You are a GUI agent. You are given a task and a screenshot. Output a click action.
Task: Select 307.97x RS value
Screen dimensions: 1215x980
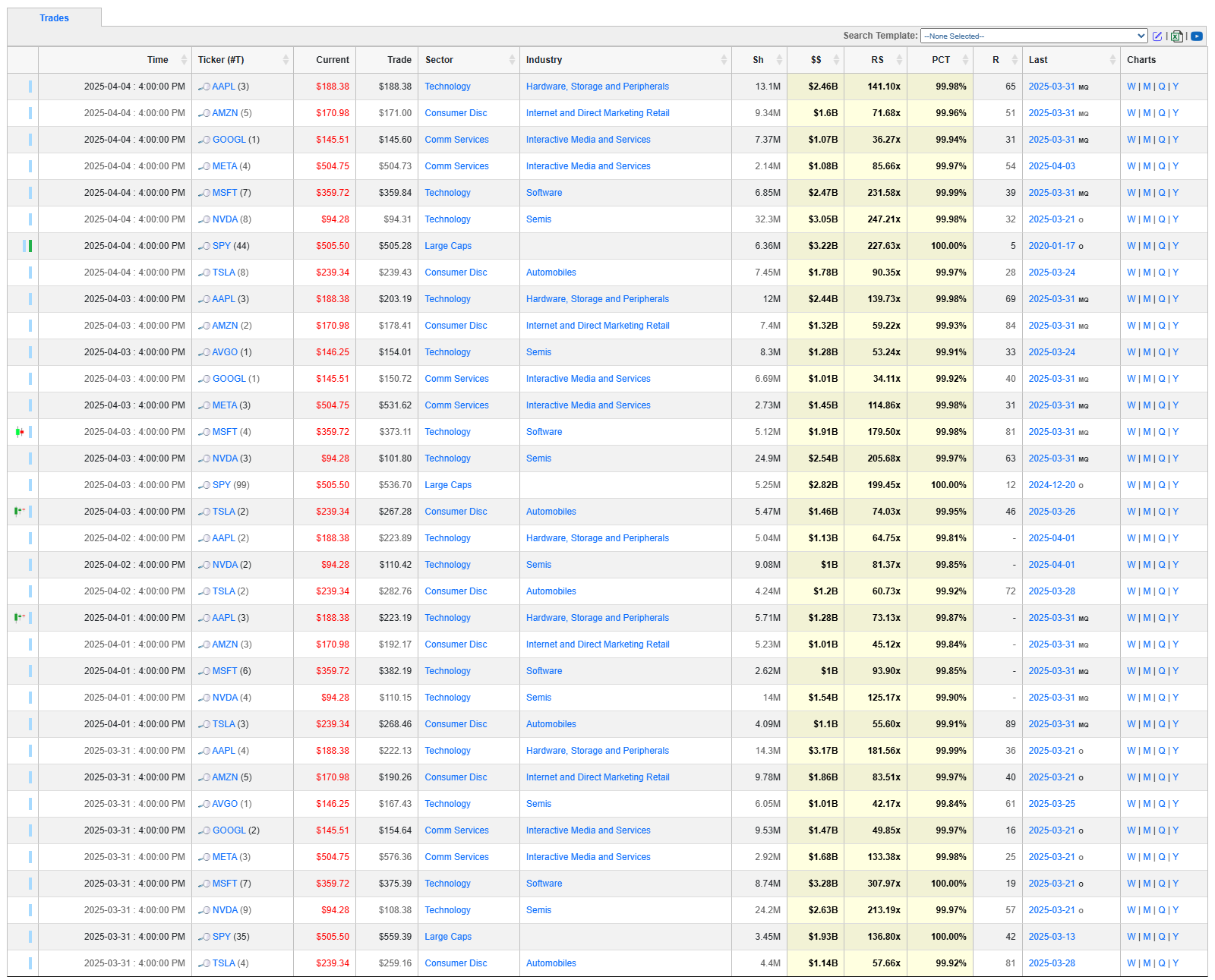[x=884, y=884]
